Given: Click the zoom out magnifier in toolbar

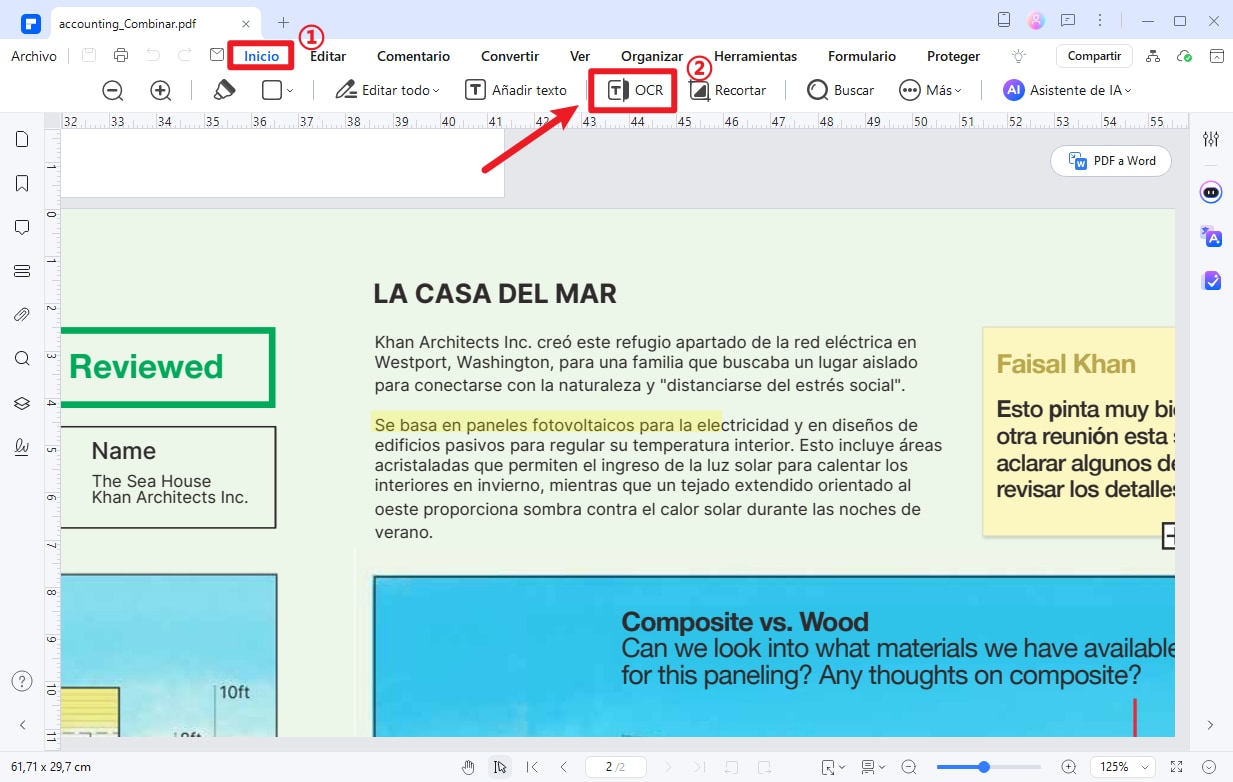Looking at the screenshot, I should coord(113,90).
